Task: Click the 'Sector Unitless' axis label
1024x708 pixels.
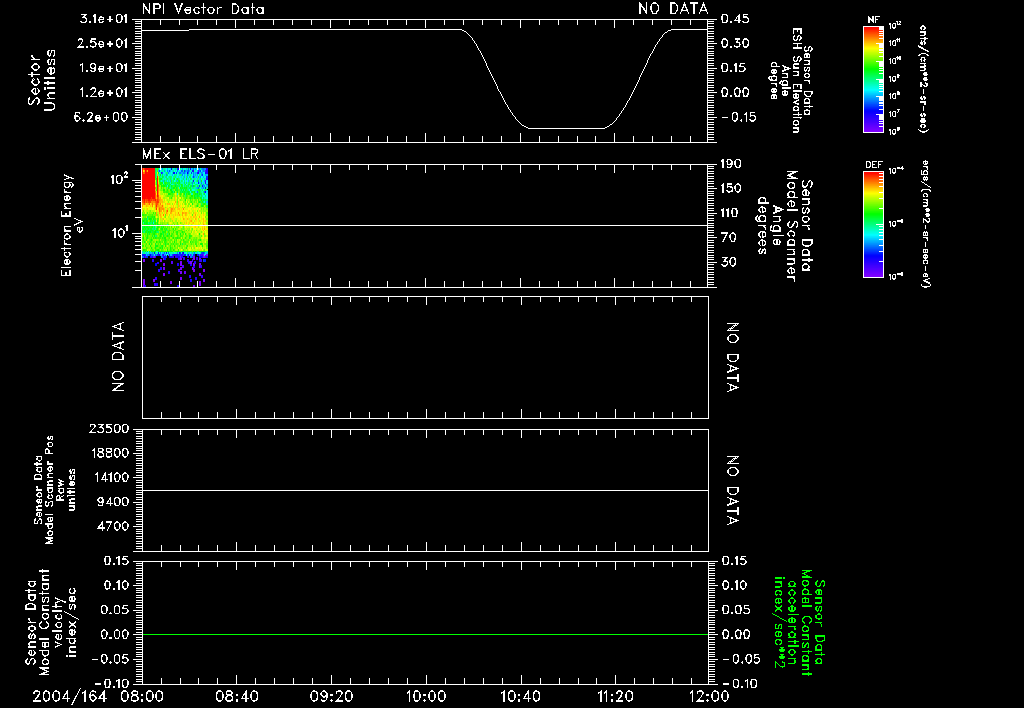Action: [42, 80]
